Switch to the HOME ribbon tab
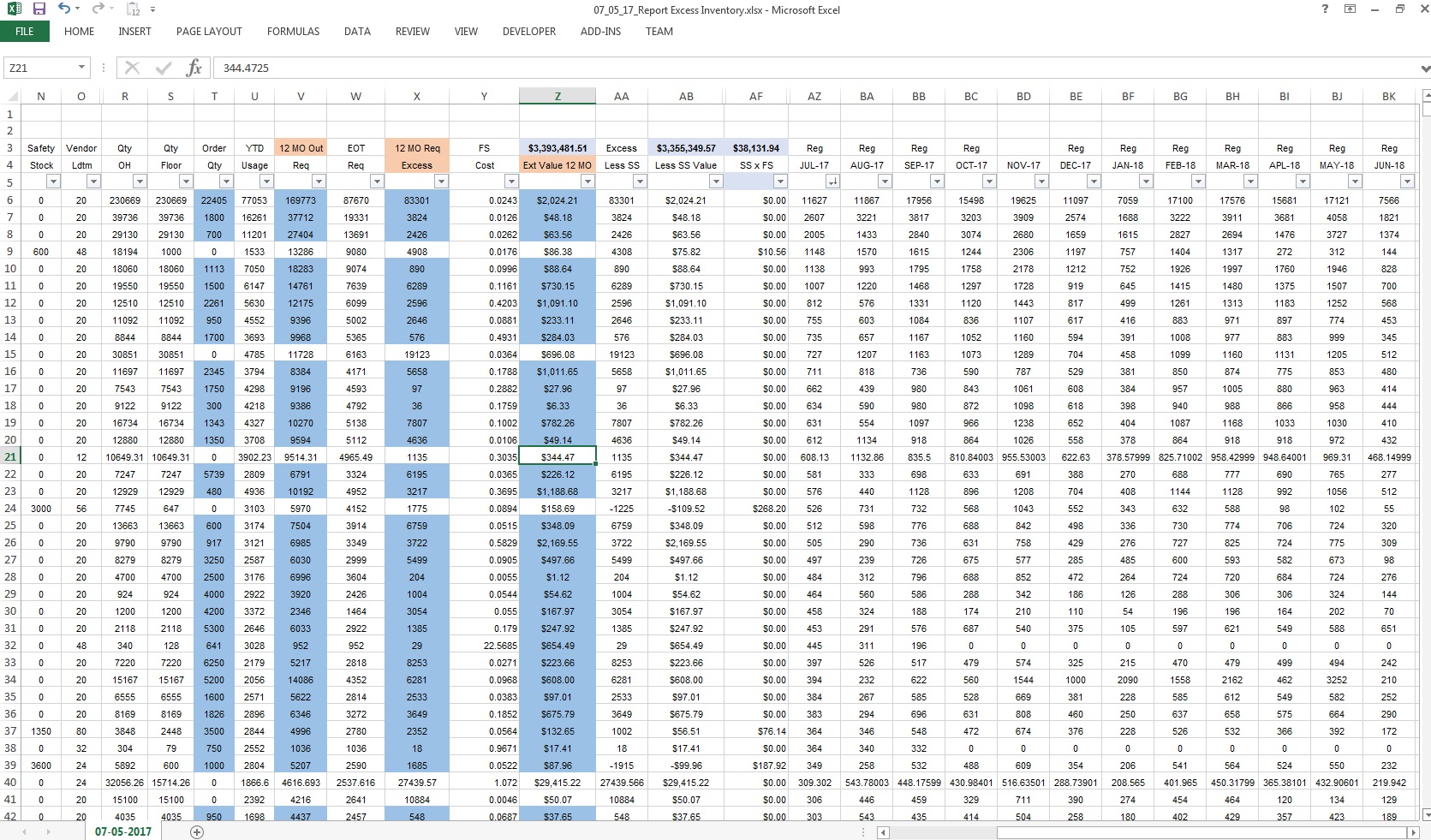The width and height of the screenshot is (1431, 840). click(x=80, y=32)
